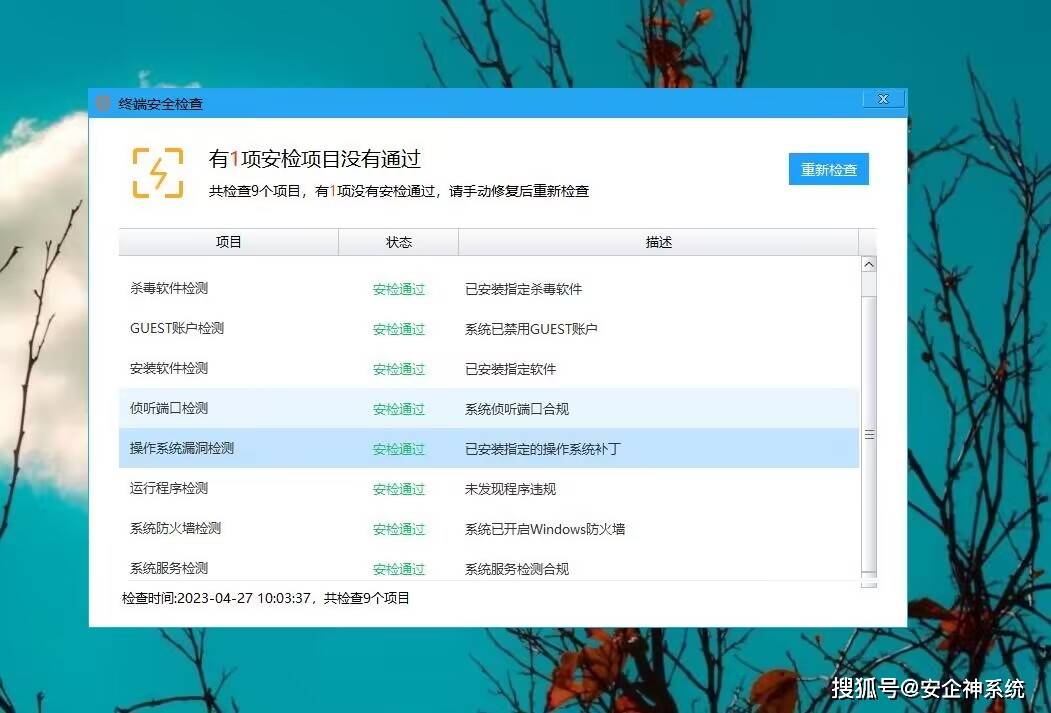Click 安检通过 status of 侦听端口检测

click(399, 409)
